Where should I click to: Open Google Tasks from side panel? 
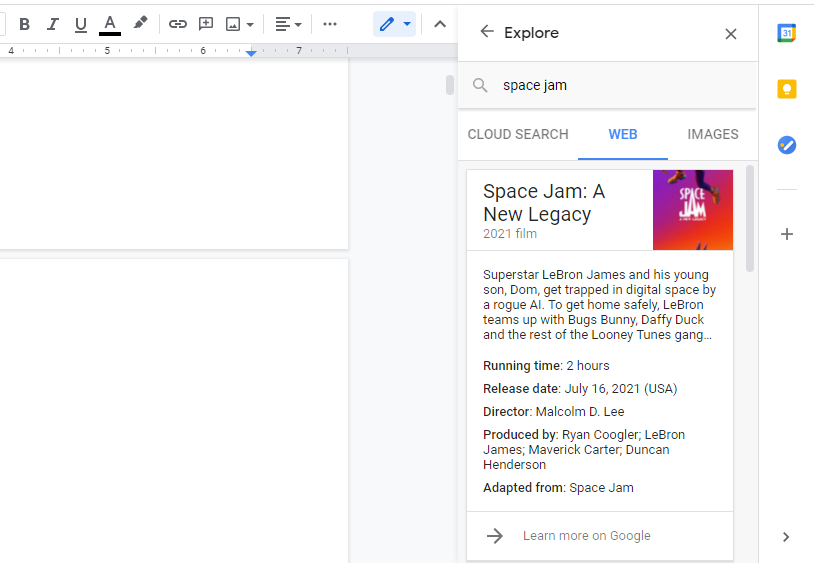click(787, 145)
